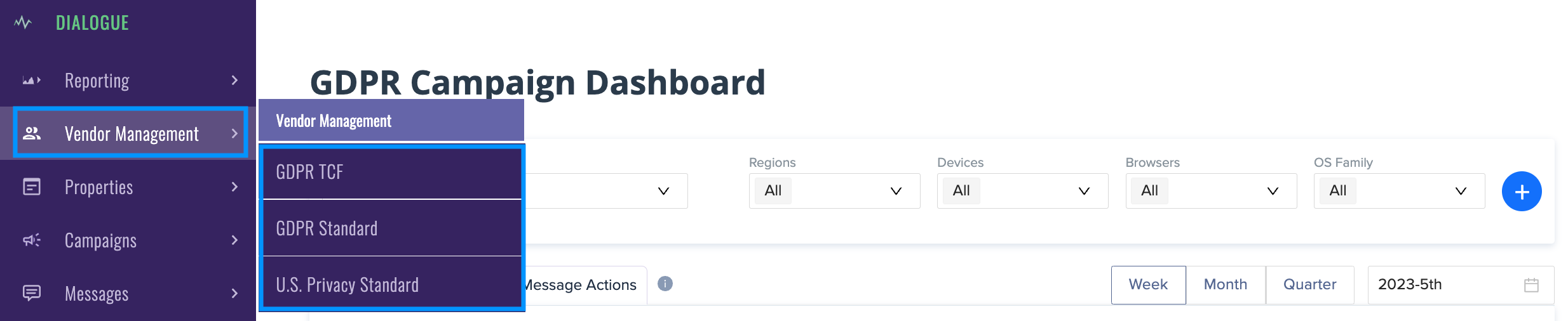Open the OS Family dropdown
Viewport: 1568px width, 321px height.
click(x=1399, y=191)
